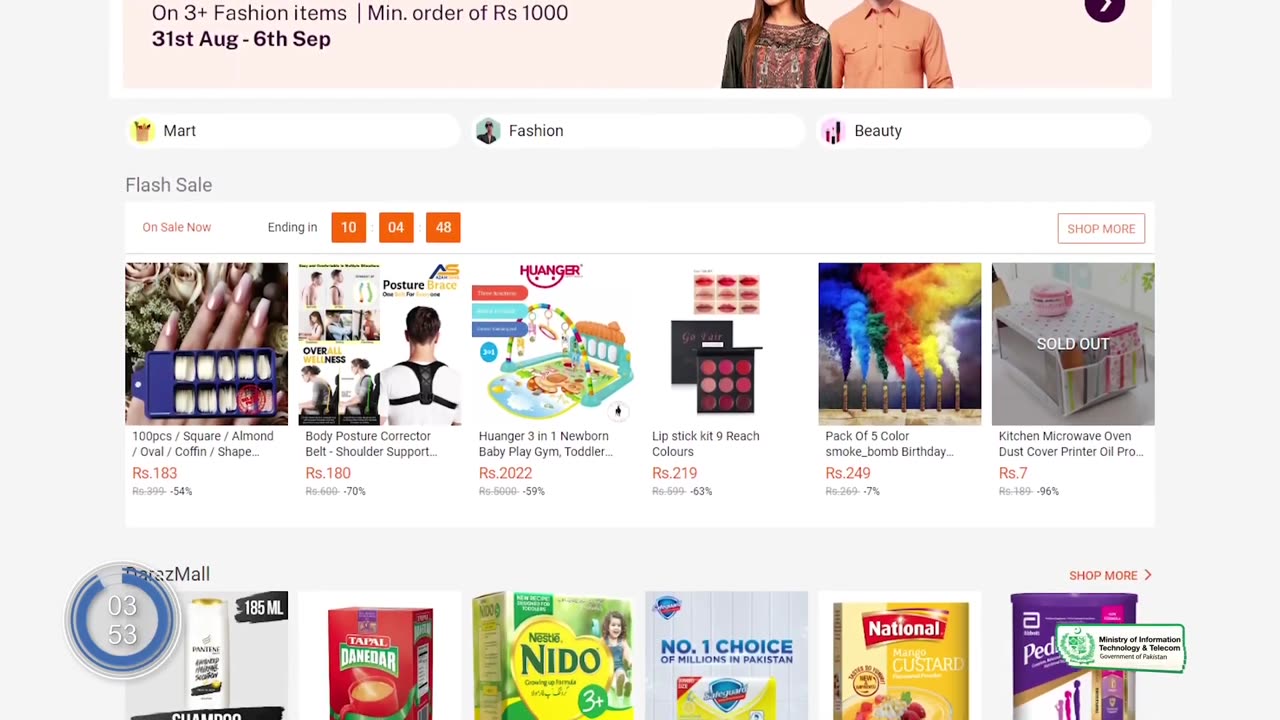Open the Mart category tab
Viewport: 1280px width, 720px height.
click(290, 131)
